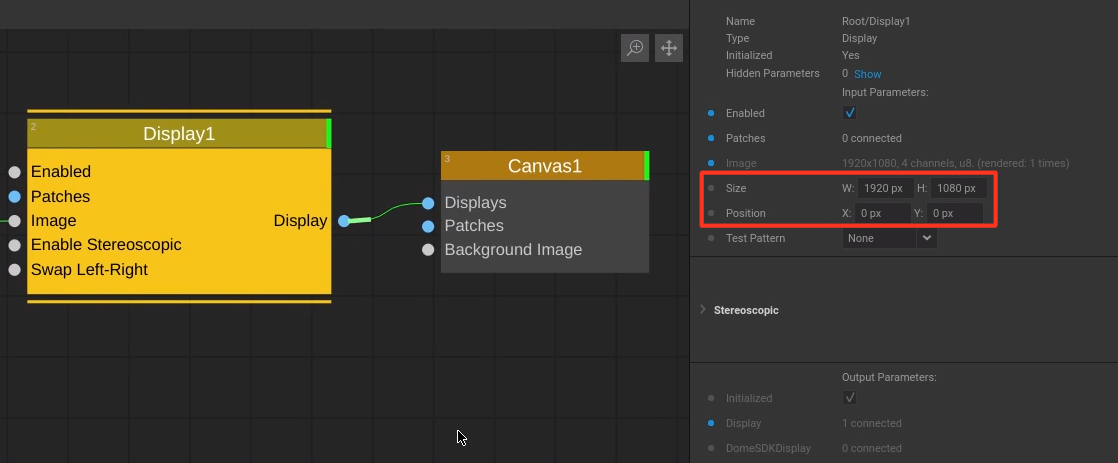
Task: Click the '1920x1080, 4 channels' image info
Action: 955,163
